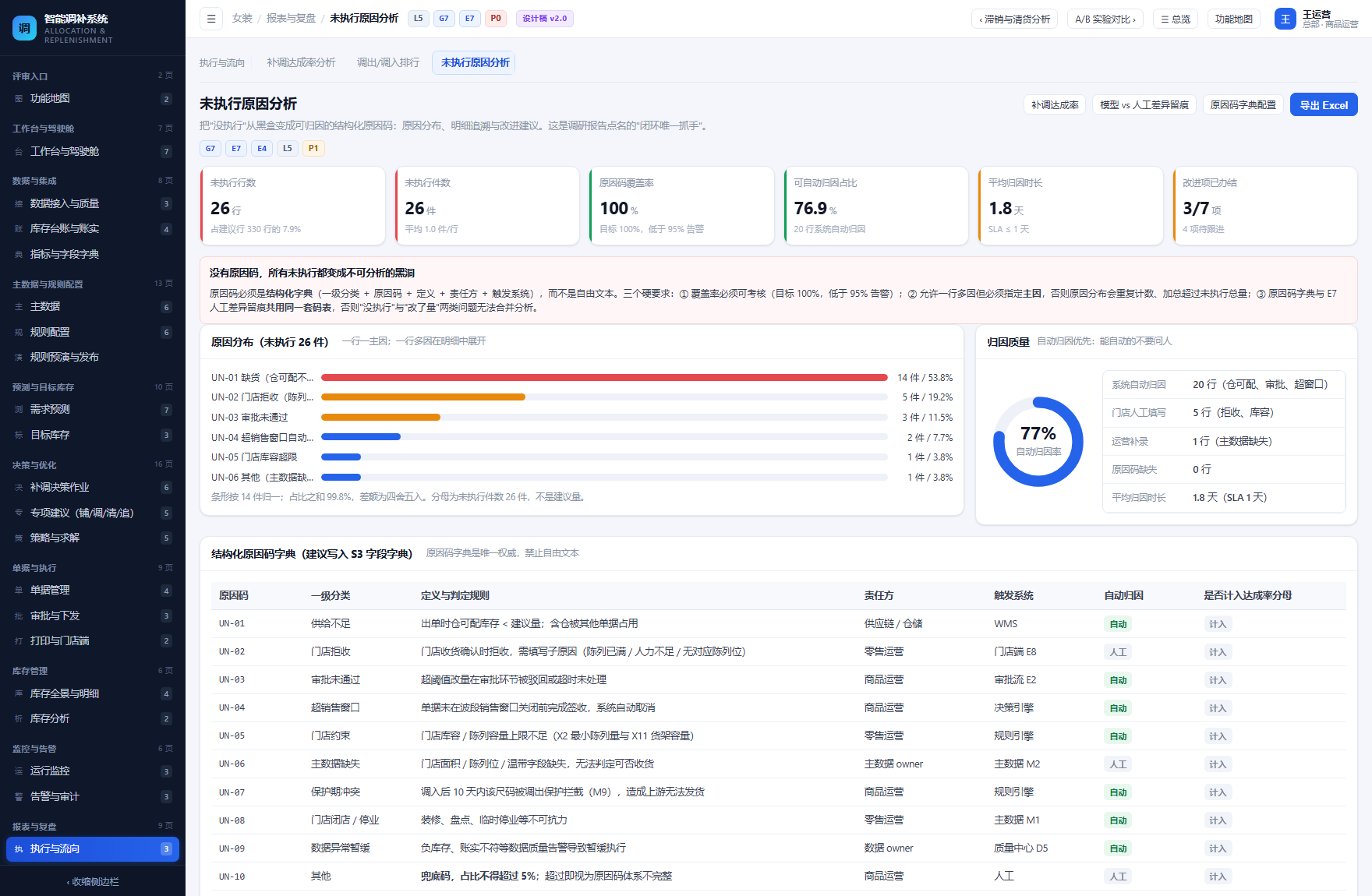Viewport: 1372px width, 896px height.
Task: Click the hamburger menu icon in top bar
Action: coord(210,19)
